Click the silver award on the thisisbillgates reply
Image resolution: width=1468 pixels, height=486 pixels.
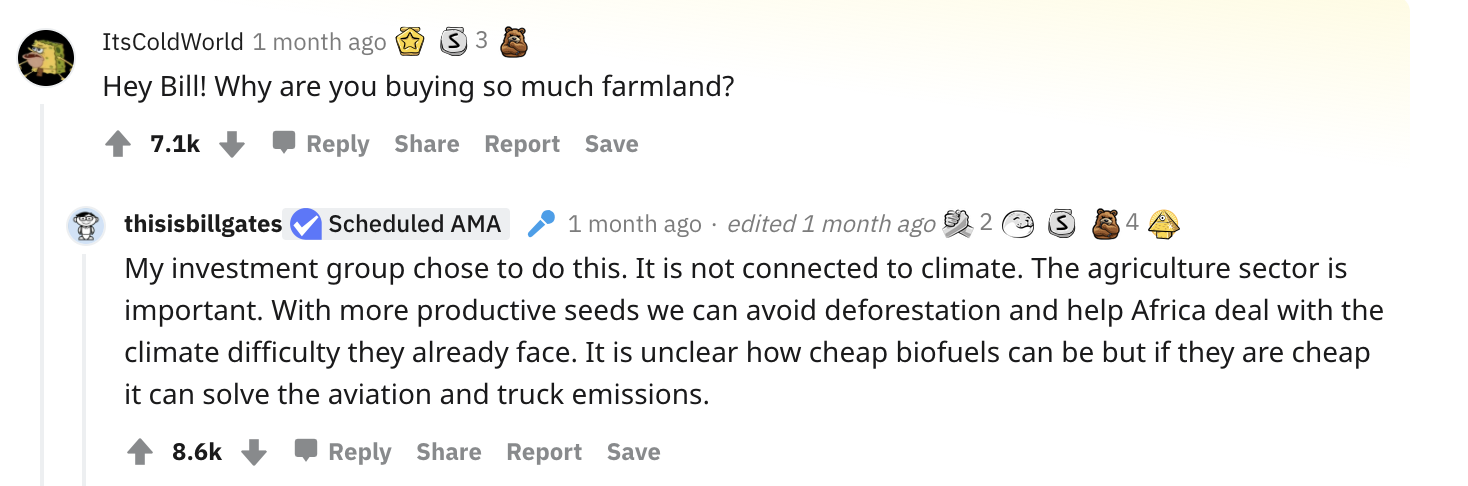click(x=1059, y=223)
